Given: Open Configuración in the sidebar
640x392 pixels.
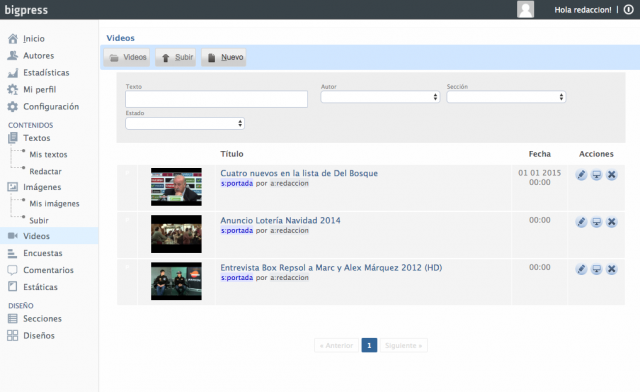Looking at the screenshot, I should [x=51, y=107].
